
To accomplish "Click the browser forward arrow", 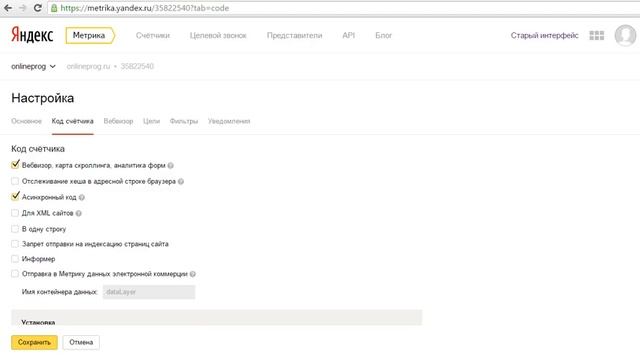I will 23,8.
